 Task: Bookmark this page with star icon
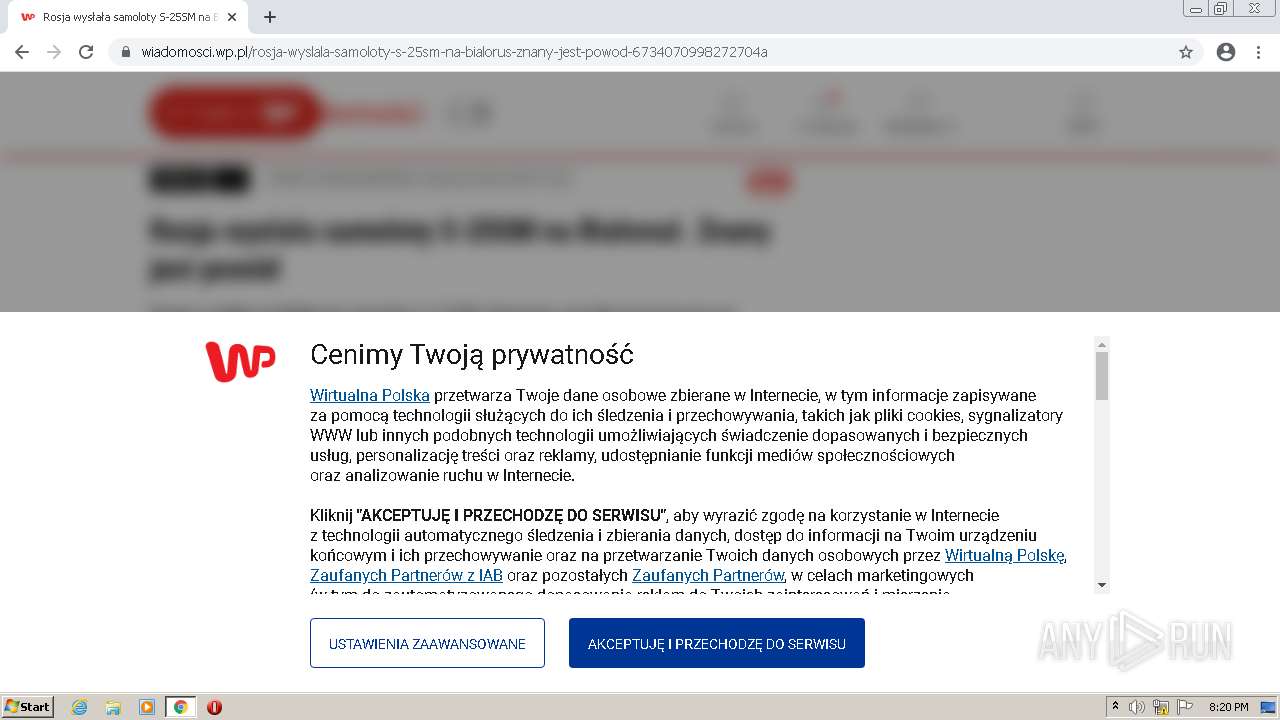1186,52
